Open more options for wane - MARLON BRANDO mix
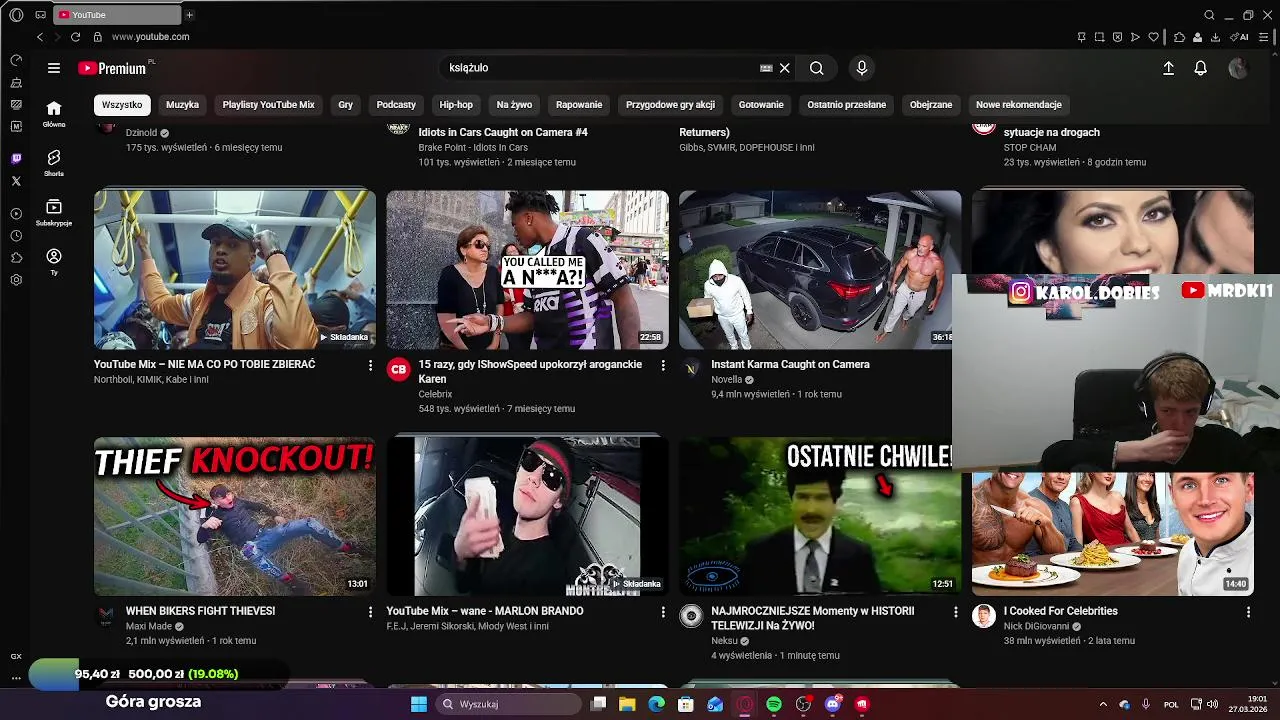The width and height of the screenshot is (1280, 720). pyautogui.click(x=662, y=612)
